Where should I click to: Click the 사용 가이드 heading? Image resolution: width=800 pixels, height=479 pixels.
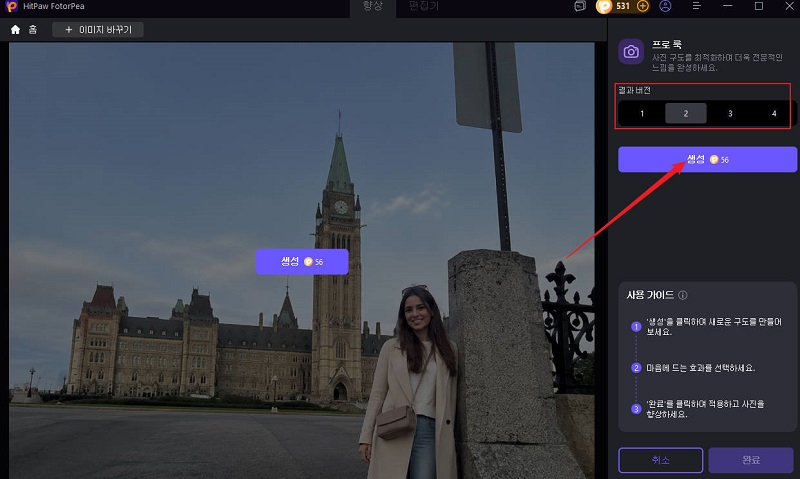[x=650, y=295]
